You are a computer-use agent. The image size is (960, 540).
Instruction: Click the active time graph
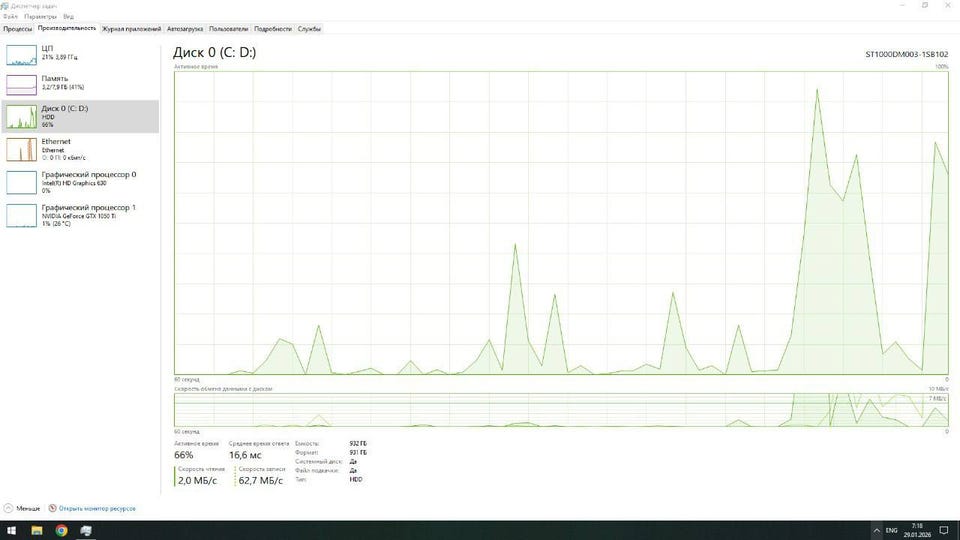pyautogui.click(x=561, y=223)
